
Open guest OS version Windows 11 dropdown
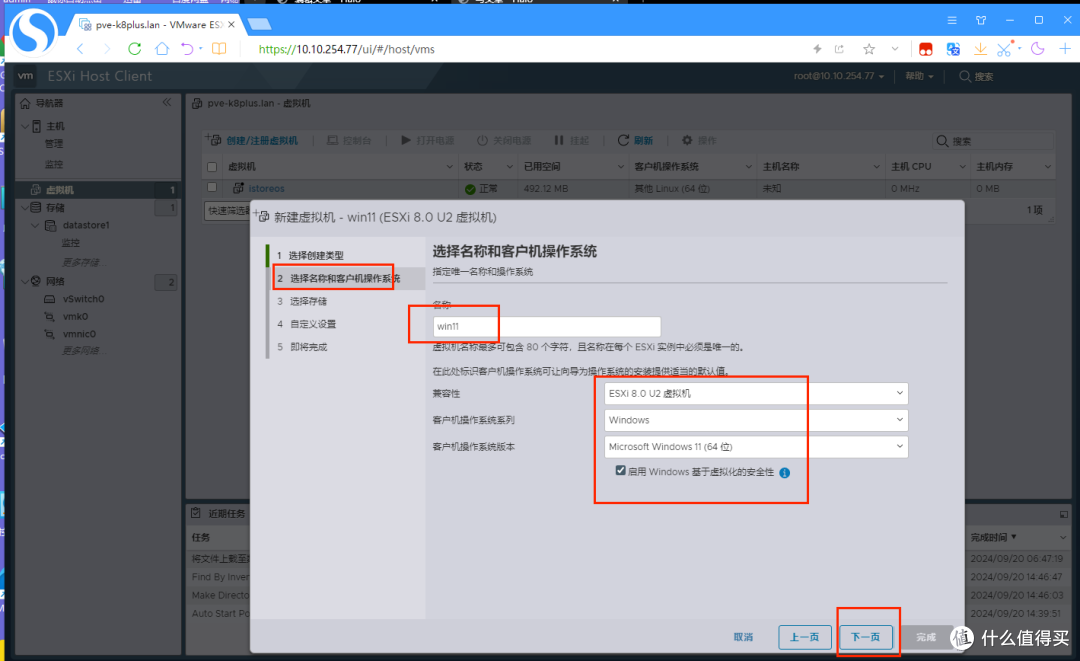756,447
